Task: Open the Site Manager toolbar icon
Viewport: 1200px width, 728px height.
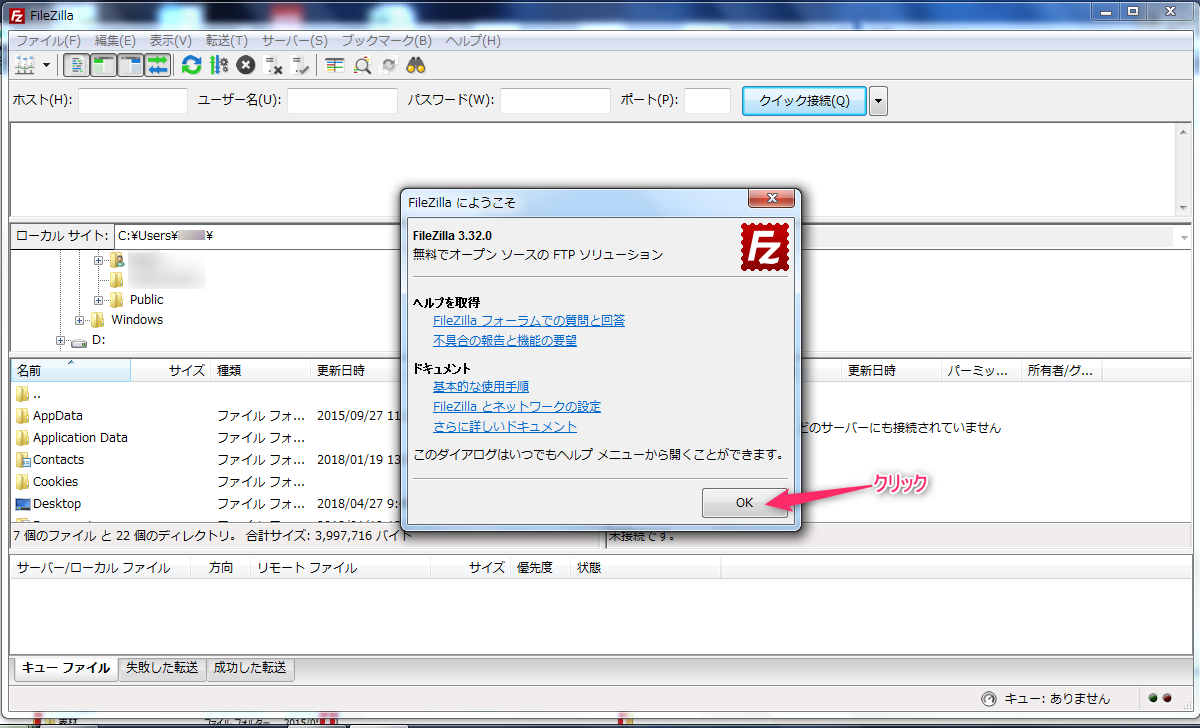Action: pos(25,66)
